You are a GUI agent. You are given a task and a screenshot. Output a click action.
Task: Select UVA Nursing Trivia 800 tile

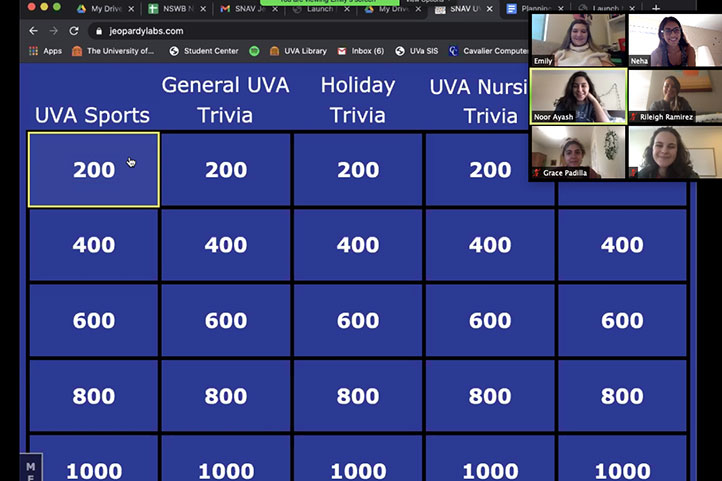pos(490,396)
